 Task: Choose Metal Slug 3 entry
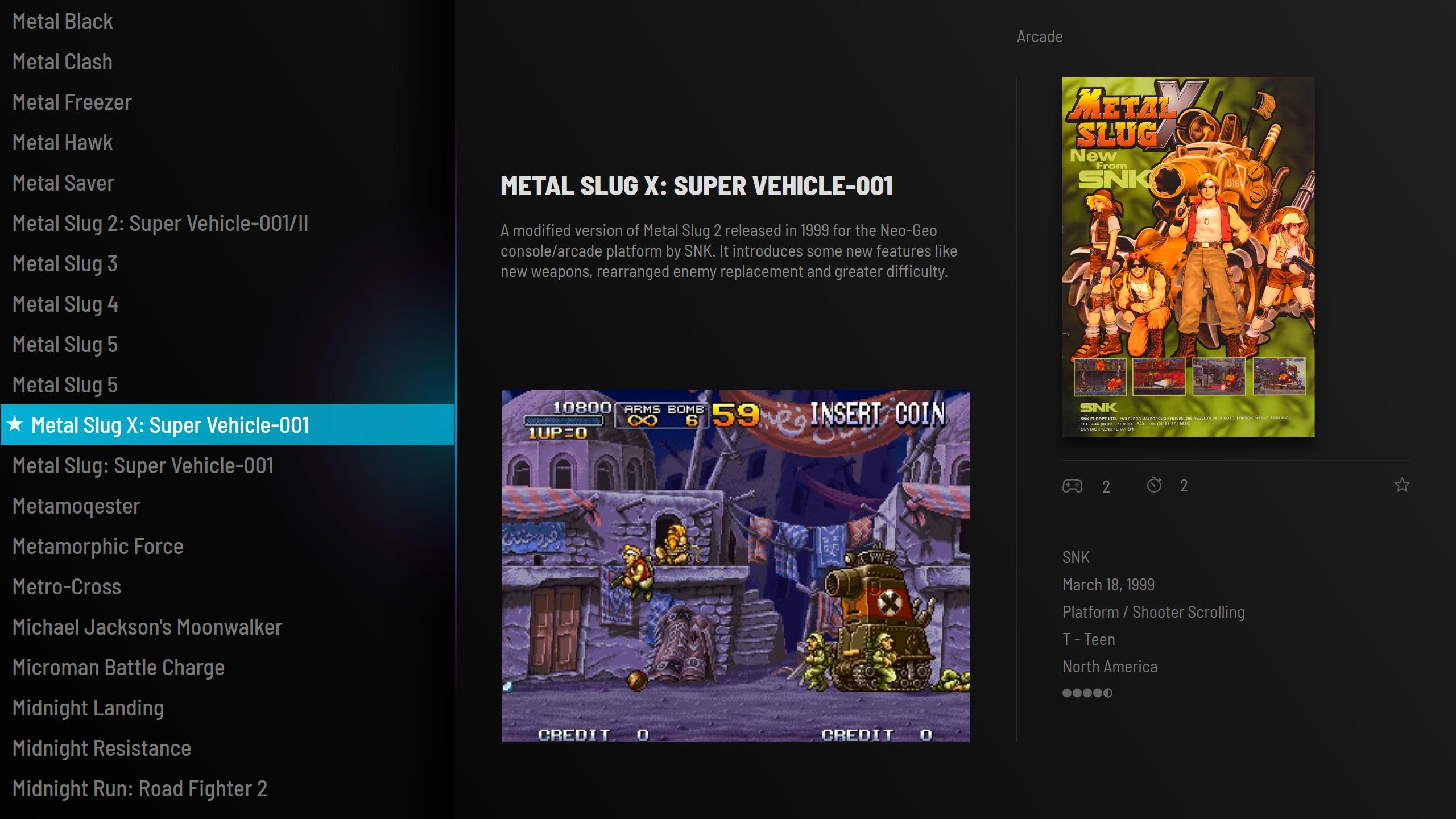[x=227, y=264]
